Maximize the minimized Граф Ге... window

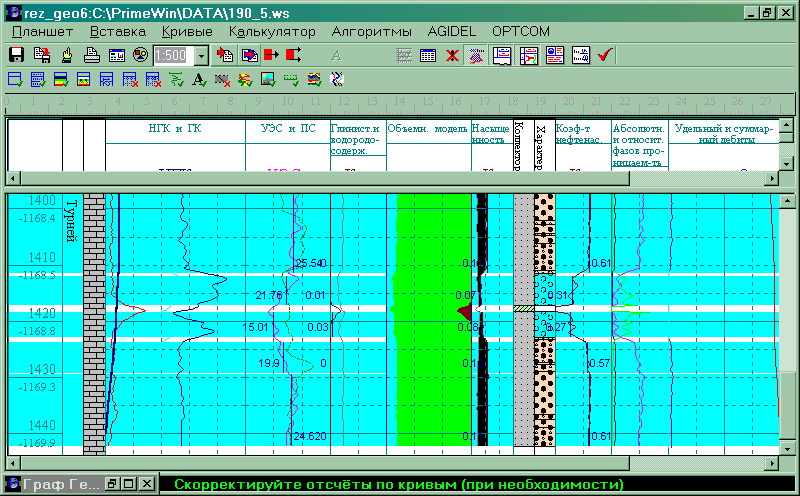129,483
